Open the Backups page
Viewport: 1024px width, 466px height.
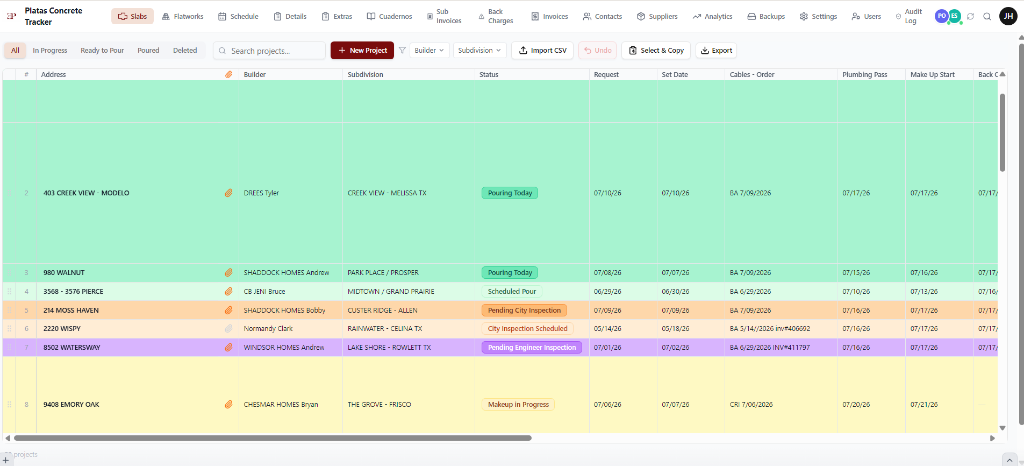[766, 16]
